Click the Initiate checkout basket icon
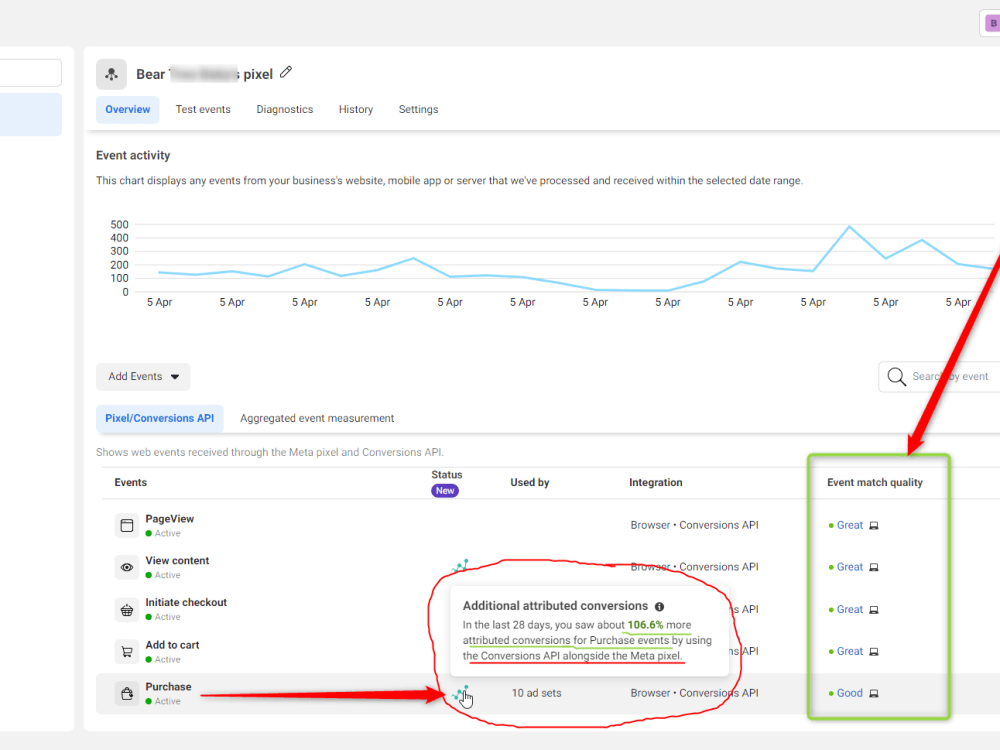Screen dimensions: 1000x750 click(x=127, y=610)
